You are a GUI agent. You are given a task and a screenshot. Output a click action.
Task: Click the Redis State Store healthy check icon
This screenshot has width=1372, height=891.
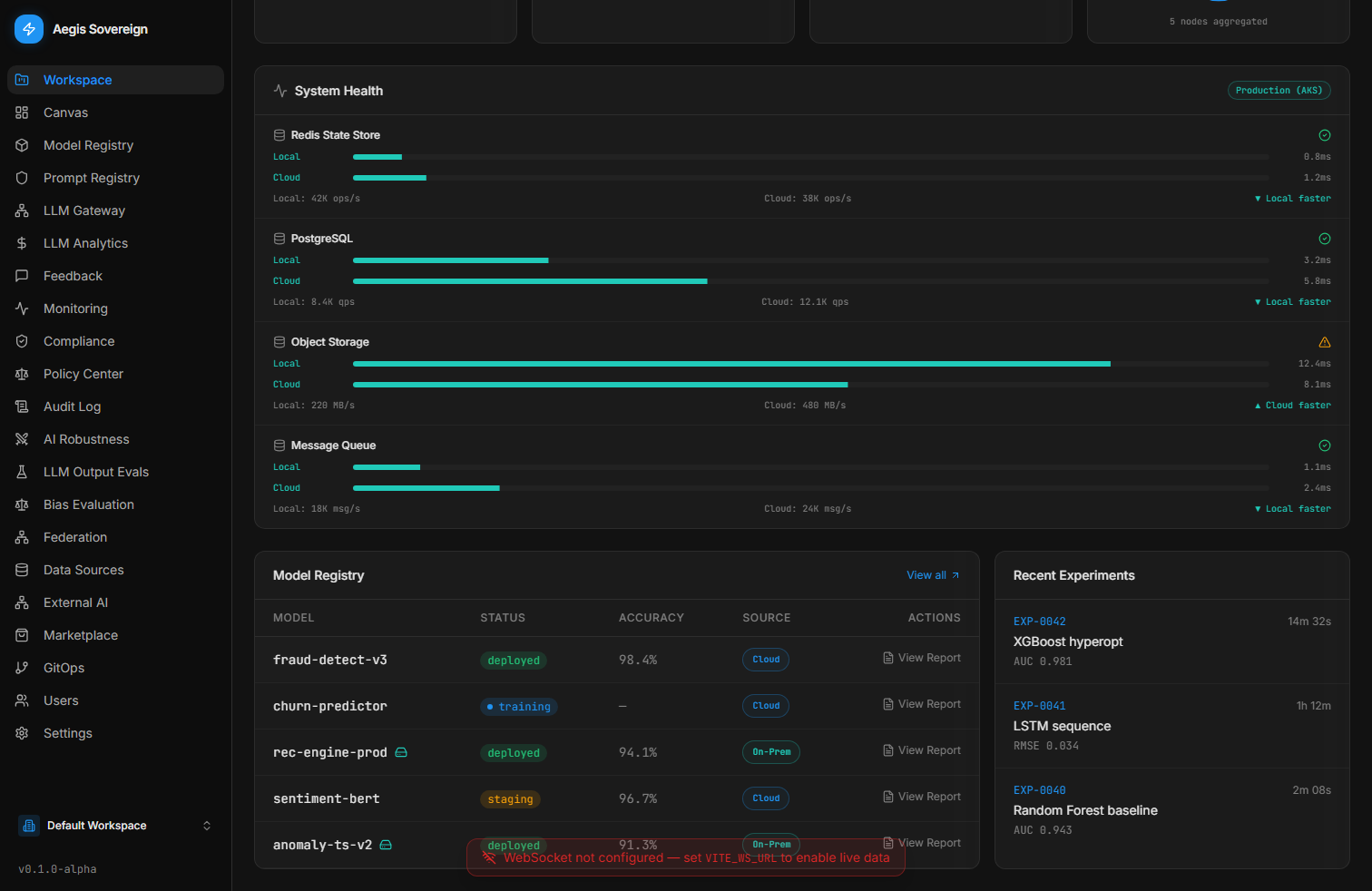[1325, 135]
